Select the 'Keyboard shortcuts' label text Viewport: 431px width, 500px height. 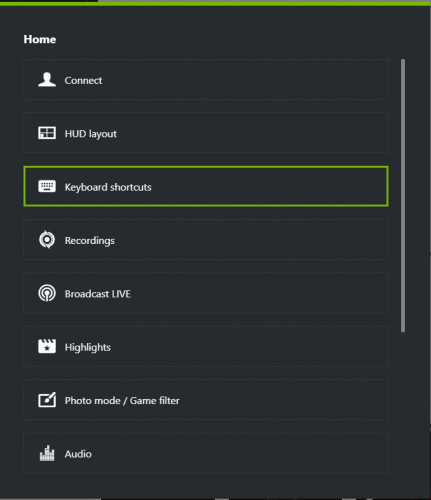point(108,187)
